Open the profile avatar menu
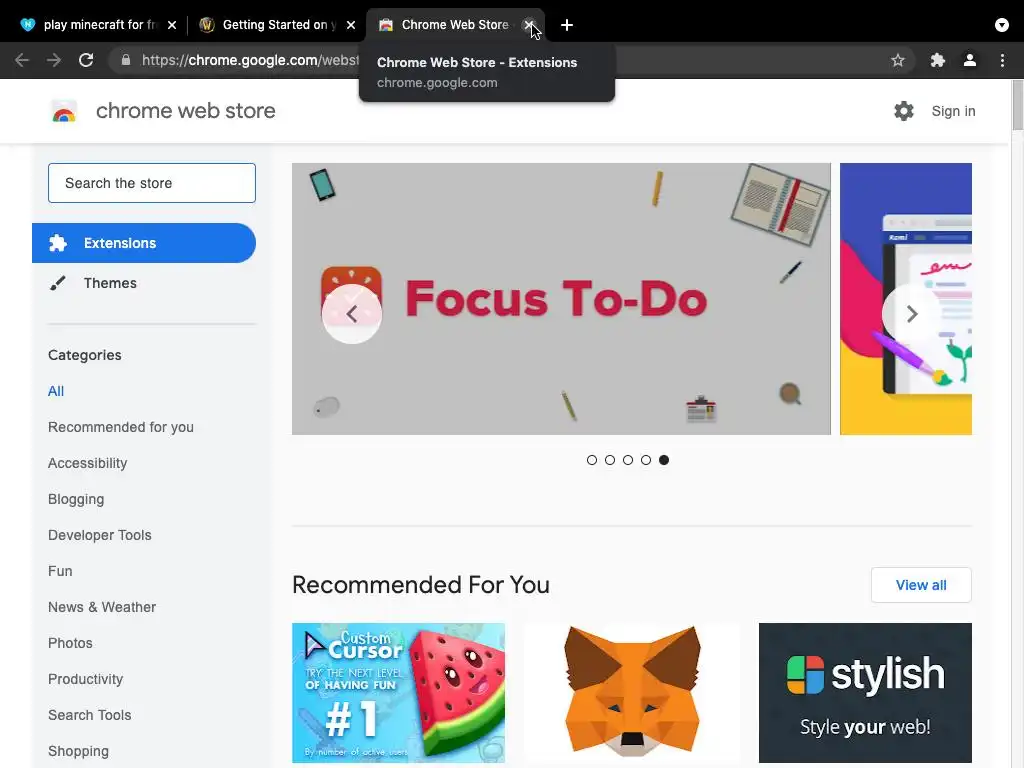The height and width of the screenshot is (768, 1024). click(x=970, y=60)
